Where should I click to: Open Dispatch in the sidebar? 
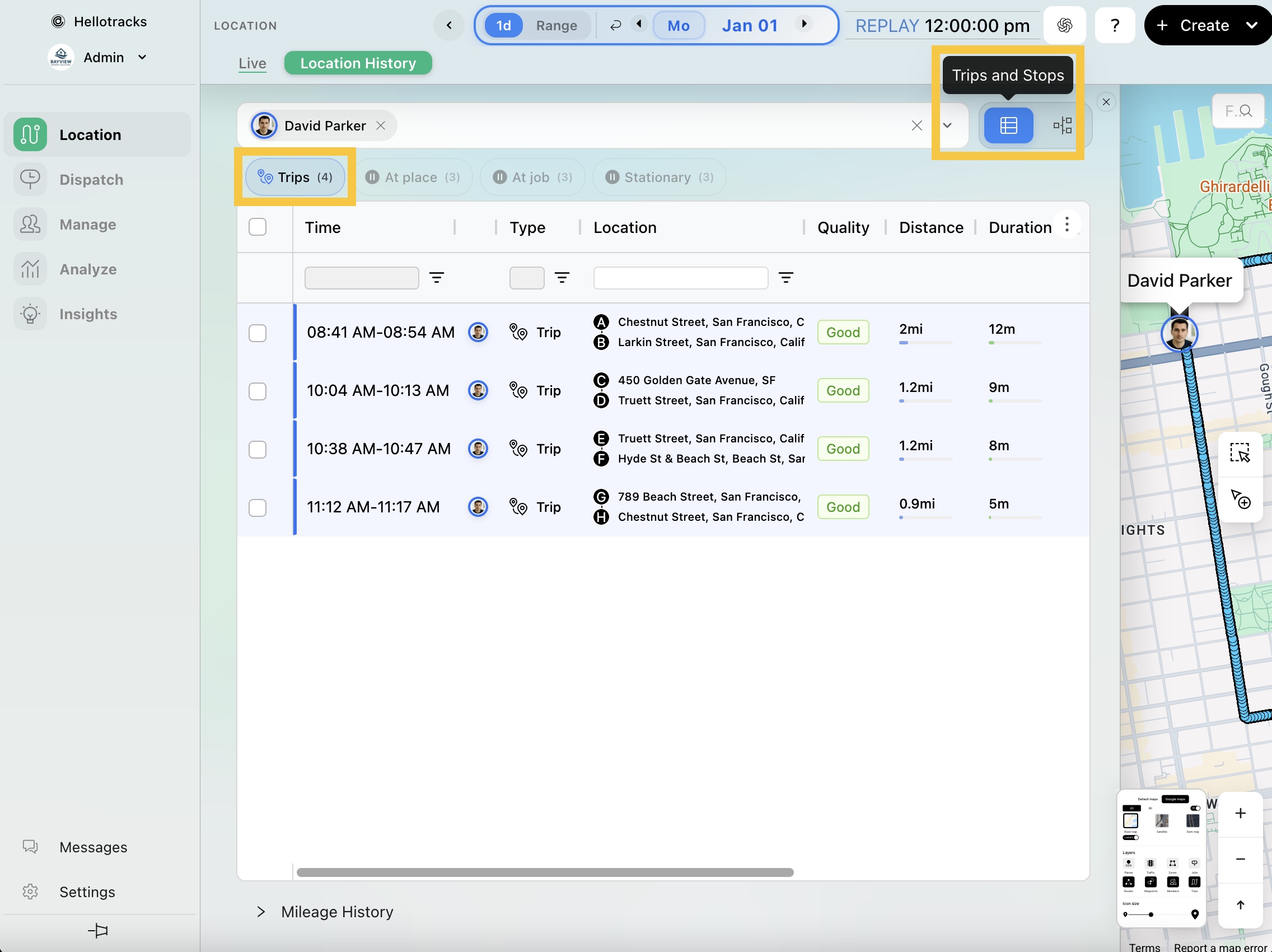91,179
